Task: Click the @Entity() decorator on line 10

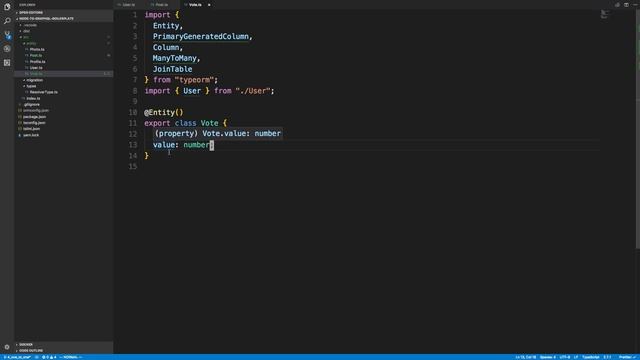Action: pyautogui.click(x=164, y=113)
